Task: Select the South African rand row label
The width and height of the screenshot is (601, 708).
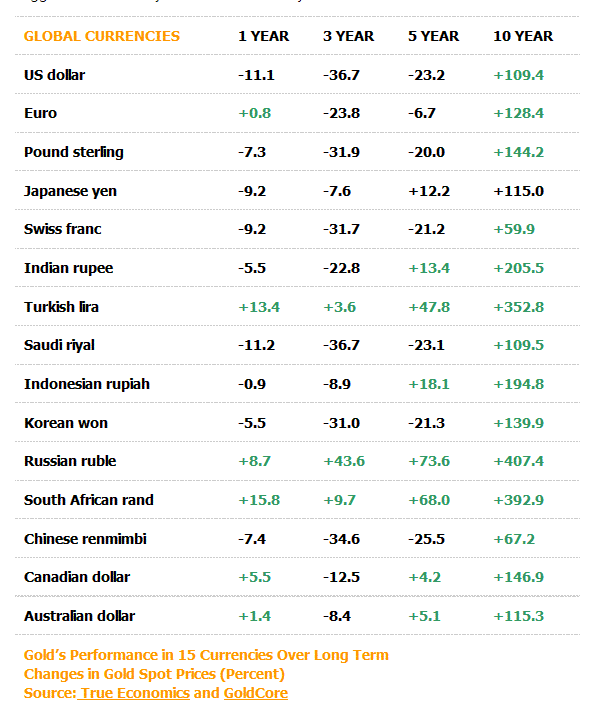Action: click(x=89, y=500)
